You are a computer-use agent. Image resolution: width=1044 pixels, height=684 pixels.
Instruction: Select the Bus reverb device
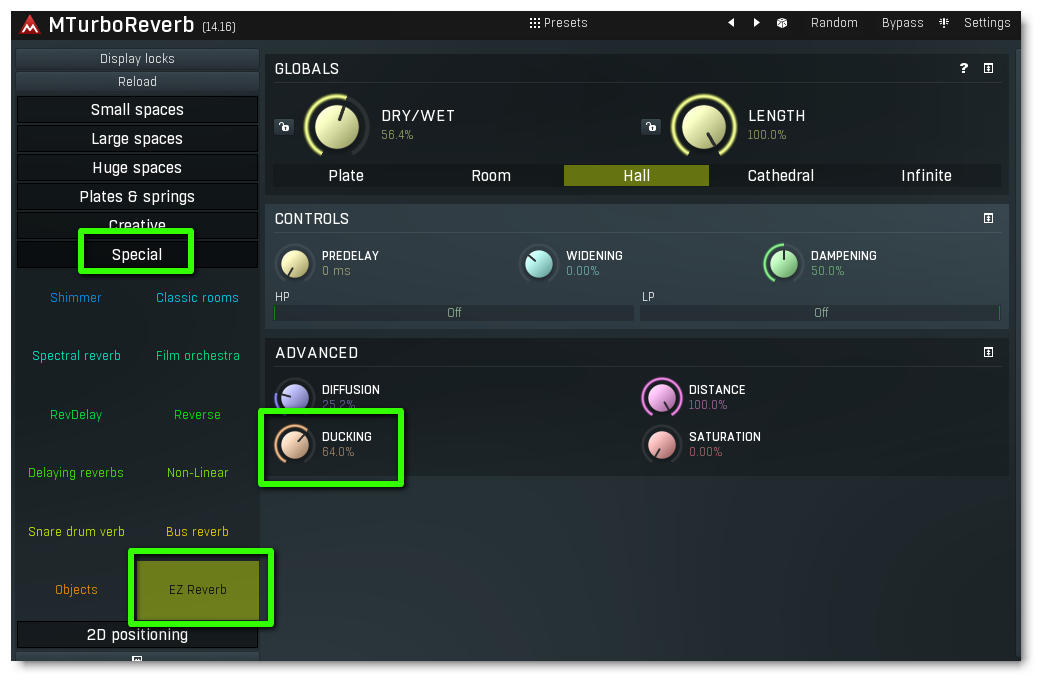197,531
